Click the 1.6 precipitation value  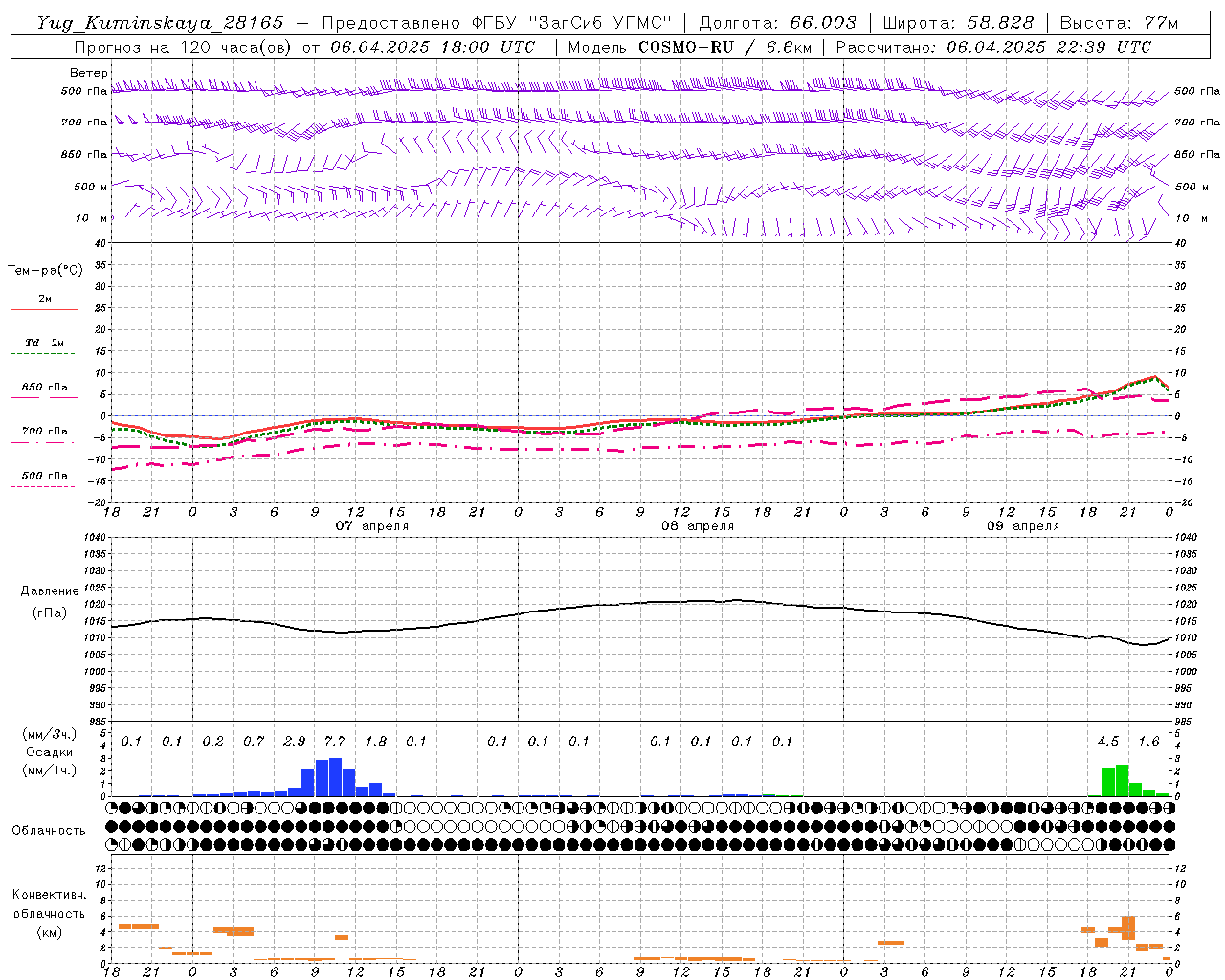click(1149, 742)
